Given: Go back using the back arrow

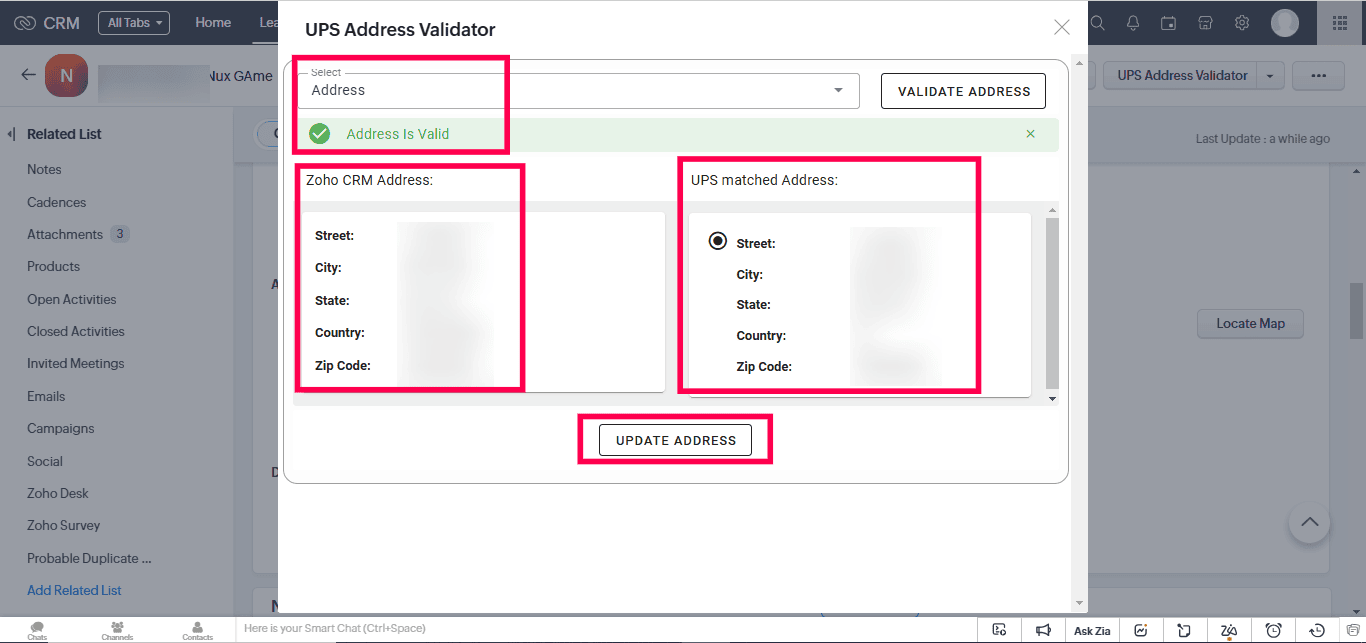Looking at the screenshot, I should pyautogui.click(x=28, y=75).
